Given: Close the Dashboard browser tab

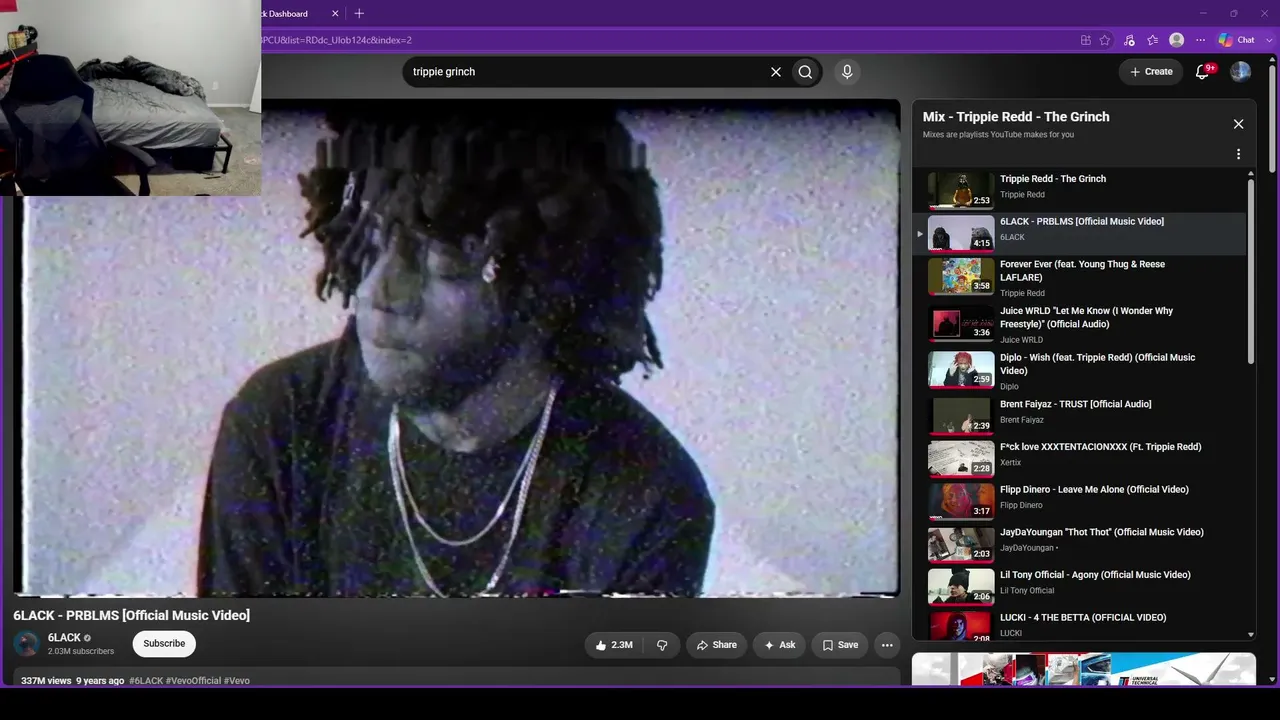Looking at the screenshot, I should pyautogui.click(x=335, y=13).
